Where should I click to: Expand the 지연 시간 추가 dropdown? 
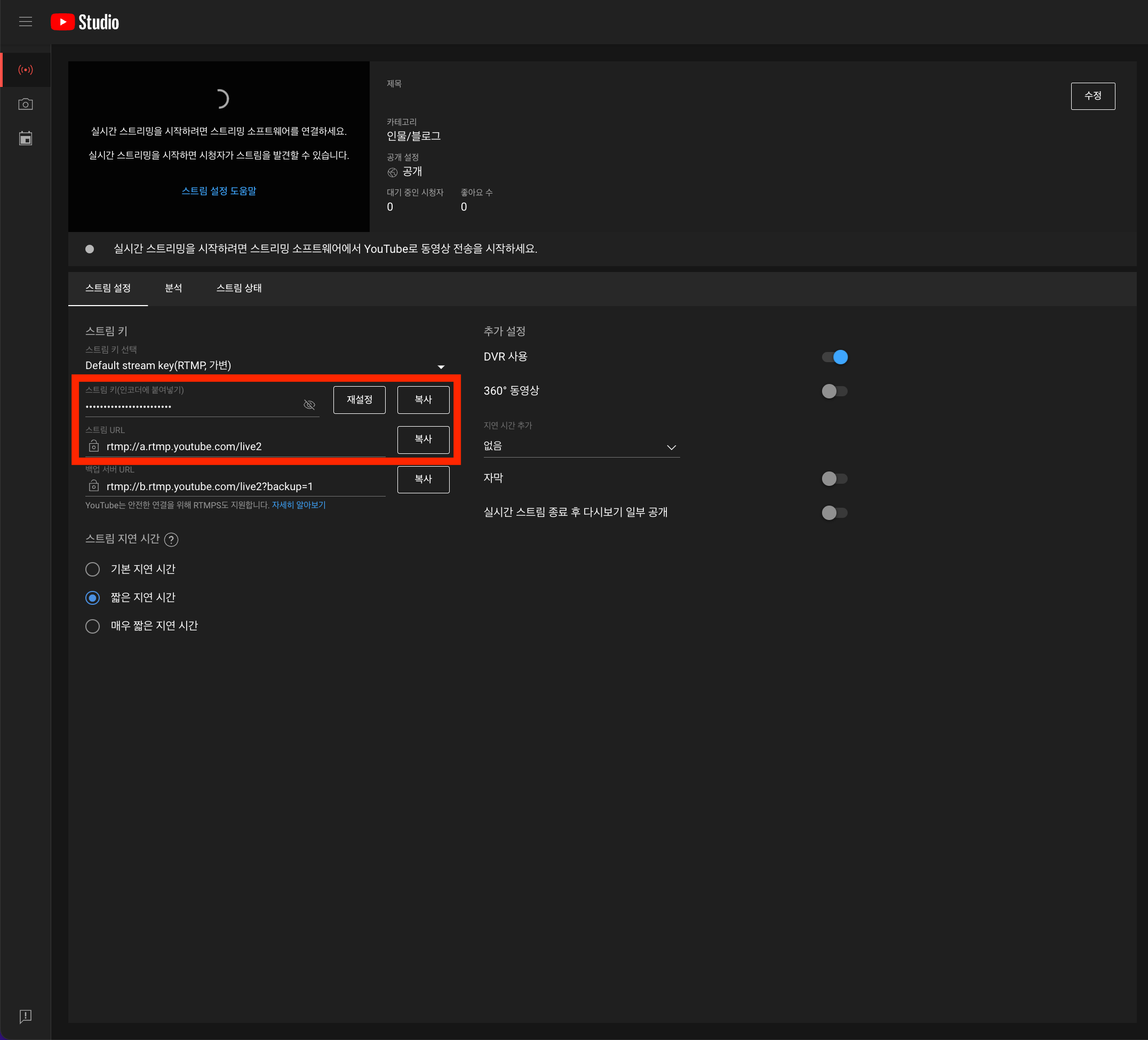[581, 446]
